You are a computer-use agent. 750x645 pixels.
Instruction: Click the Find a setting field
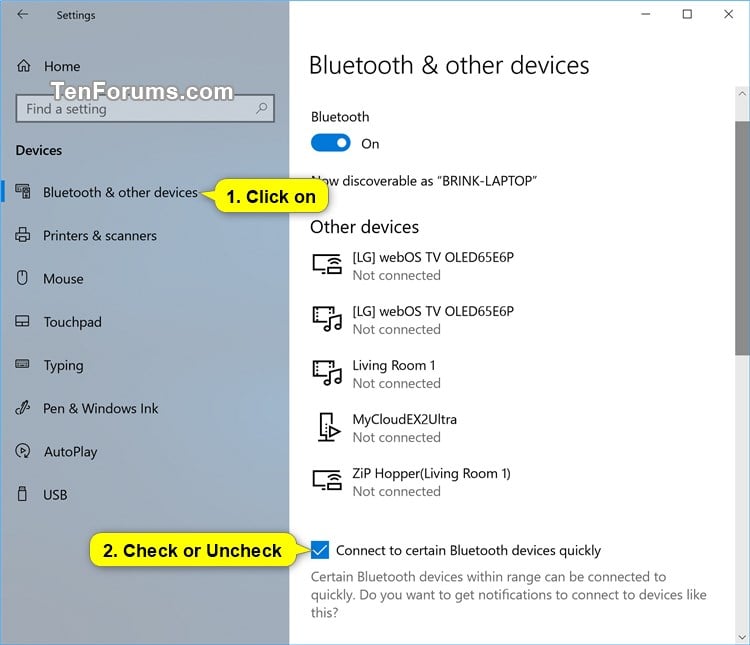[x=145, y=109]
